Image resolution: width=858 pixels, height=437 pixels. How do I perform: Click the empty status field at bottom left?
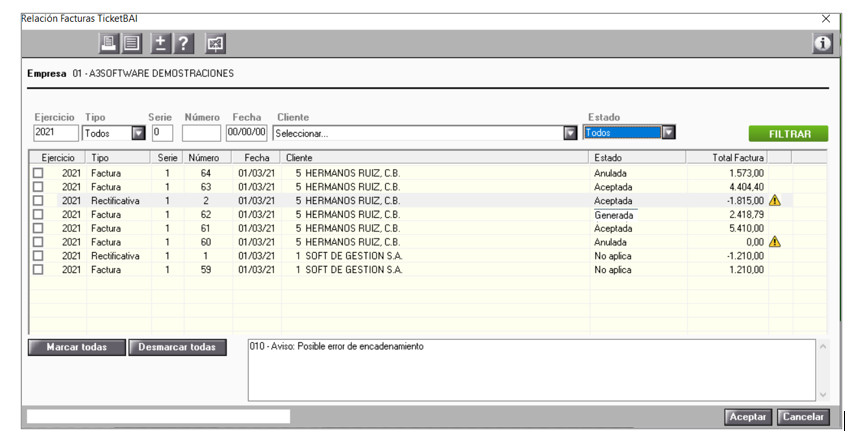(159, 417)
